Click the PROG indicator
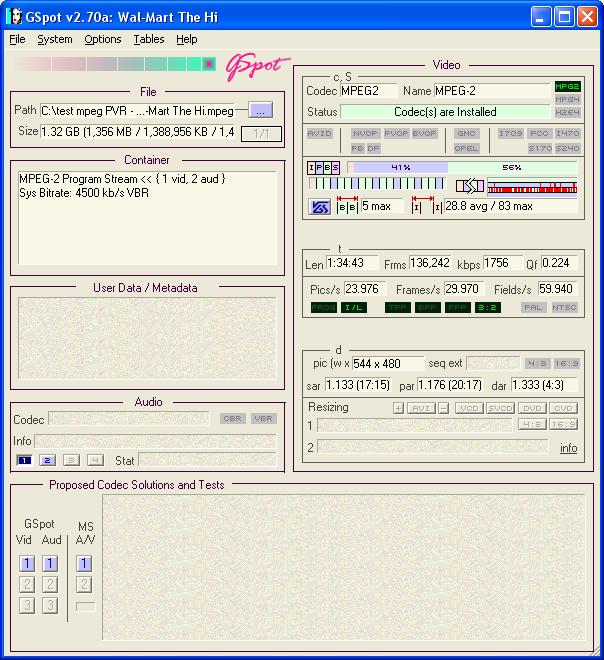The width and height of the screenshot is (604, 660). point(324,308)
